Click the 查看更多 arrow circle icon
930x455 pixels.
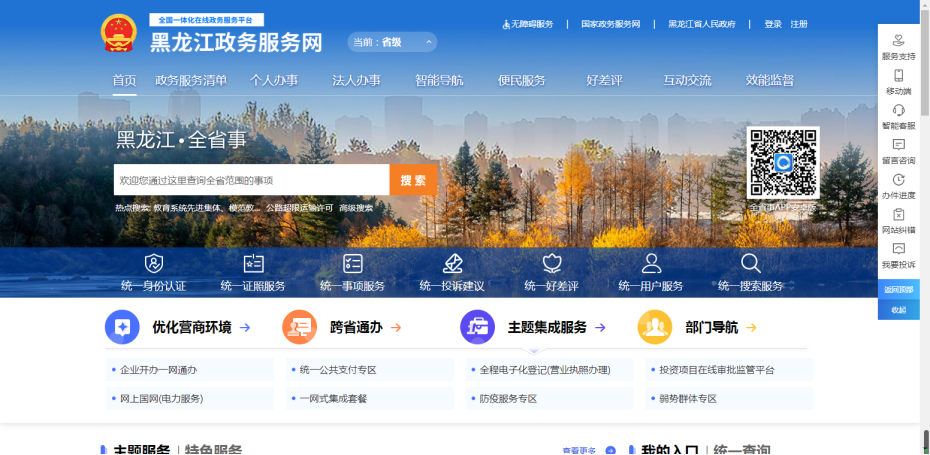click(x=610, y=450)
